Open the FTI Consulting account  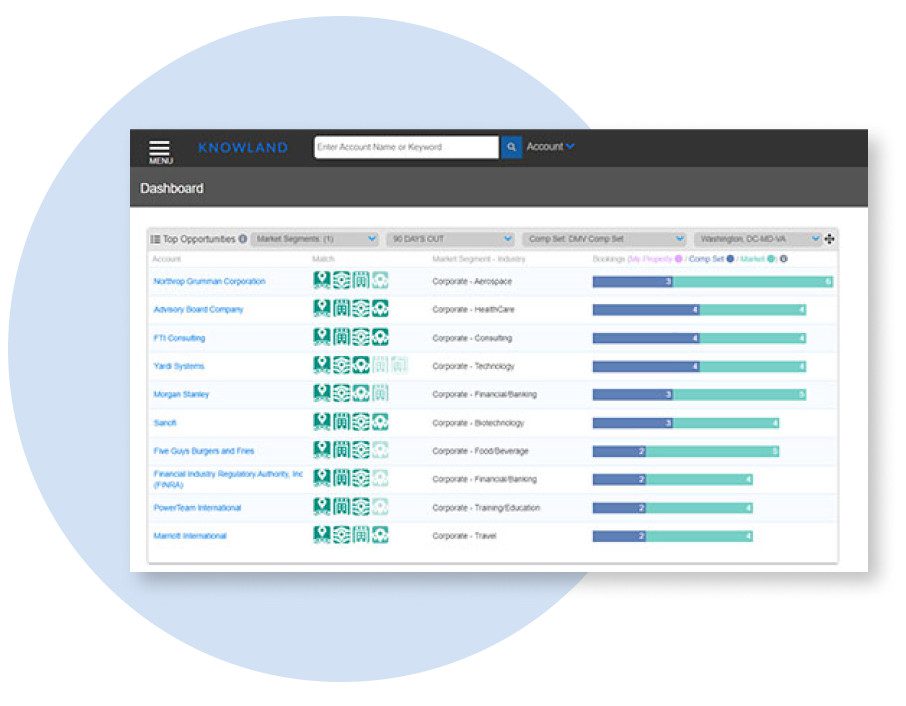point(179,338)
